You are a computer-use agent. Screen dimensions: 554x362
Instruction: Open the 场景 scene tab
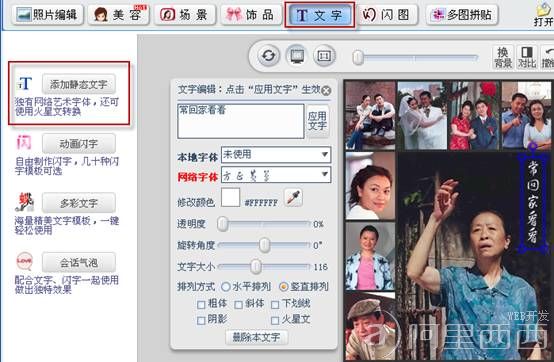(x=184, y=15)
